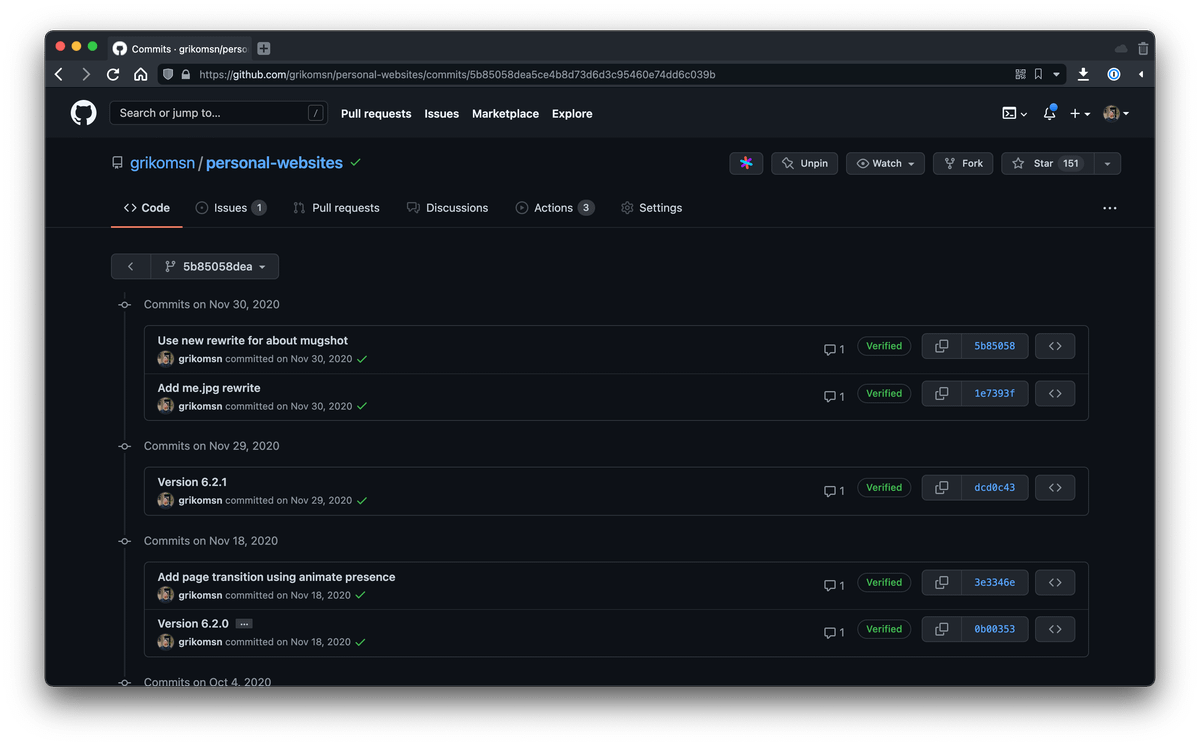The image size is (1200, 746).
Task: Open commit 'Add page transition using animate presence'
Action: [x=276, y=577]
